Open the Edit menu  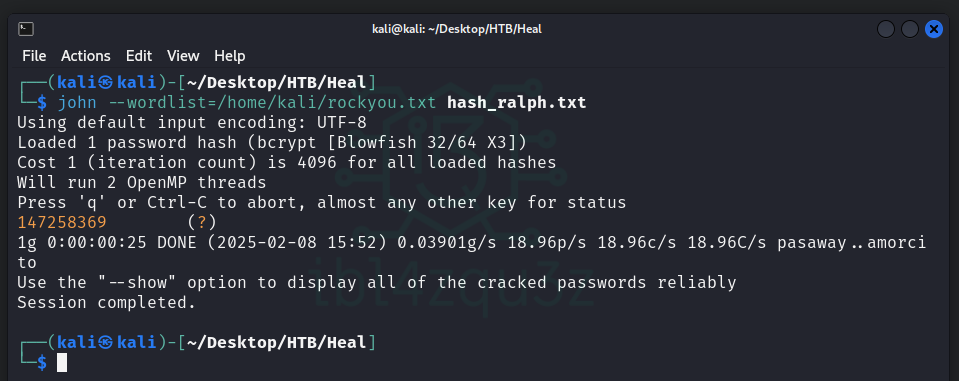(139, 56)
